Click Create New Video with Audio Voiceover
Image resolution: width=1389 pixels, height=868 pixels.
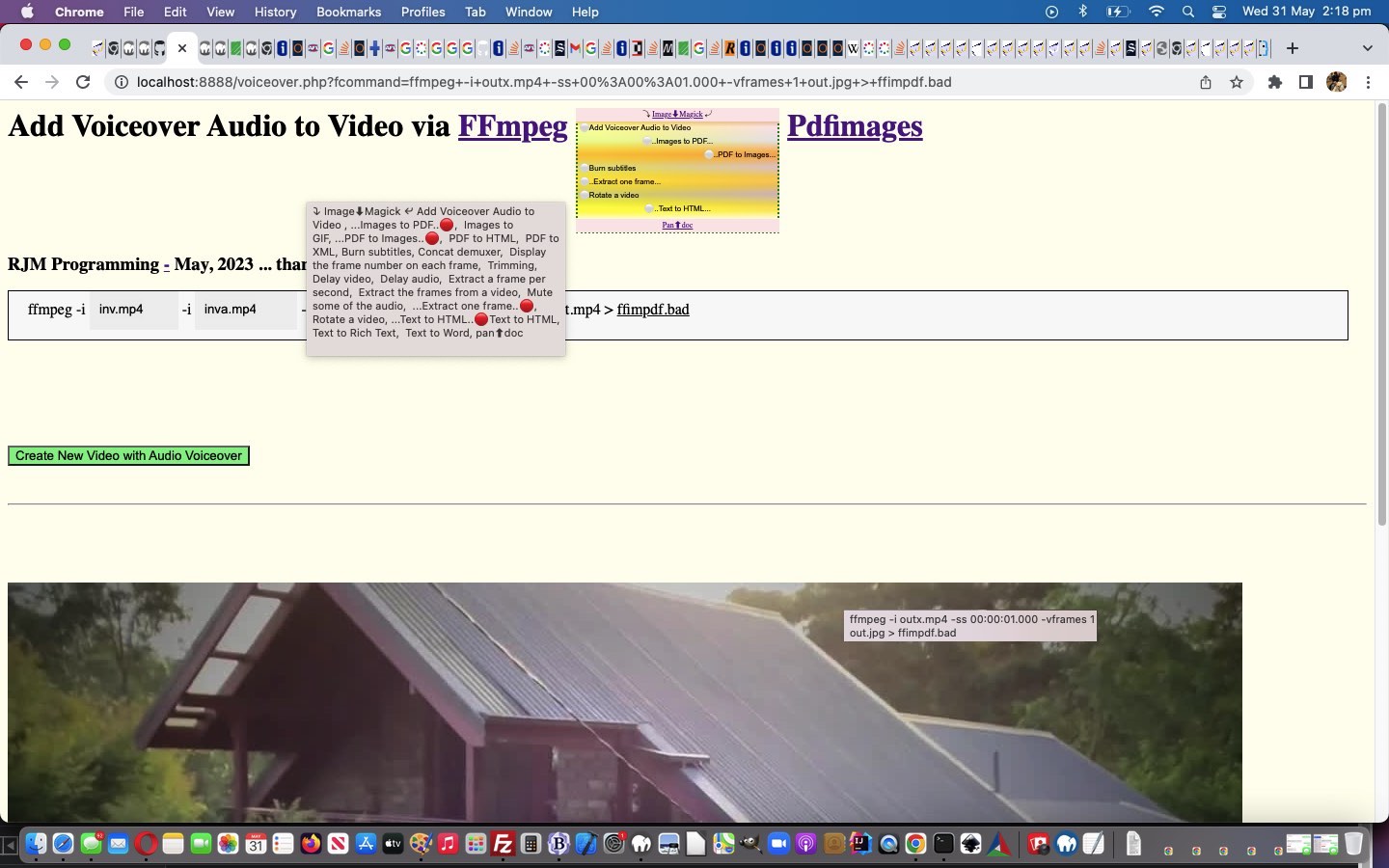tap(128, 455)
